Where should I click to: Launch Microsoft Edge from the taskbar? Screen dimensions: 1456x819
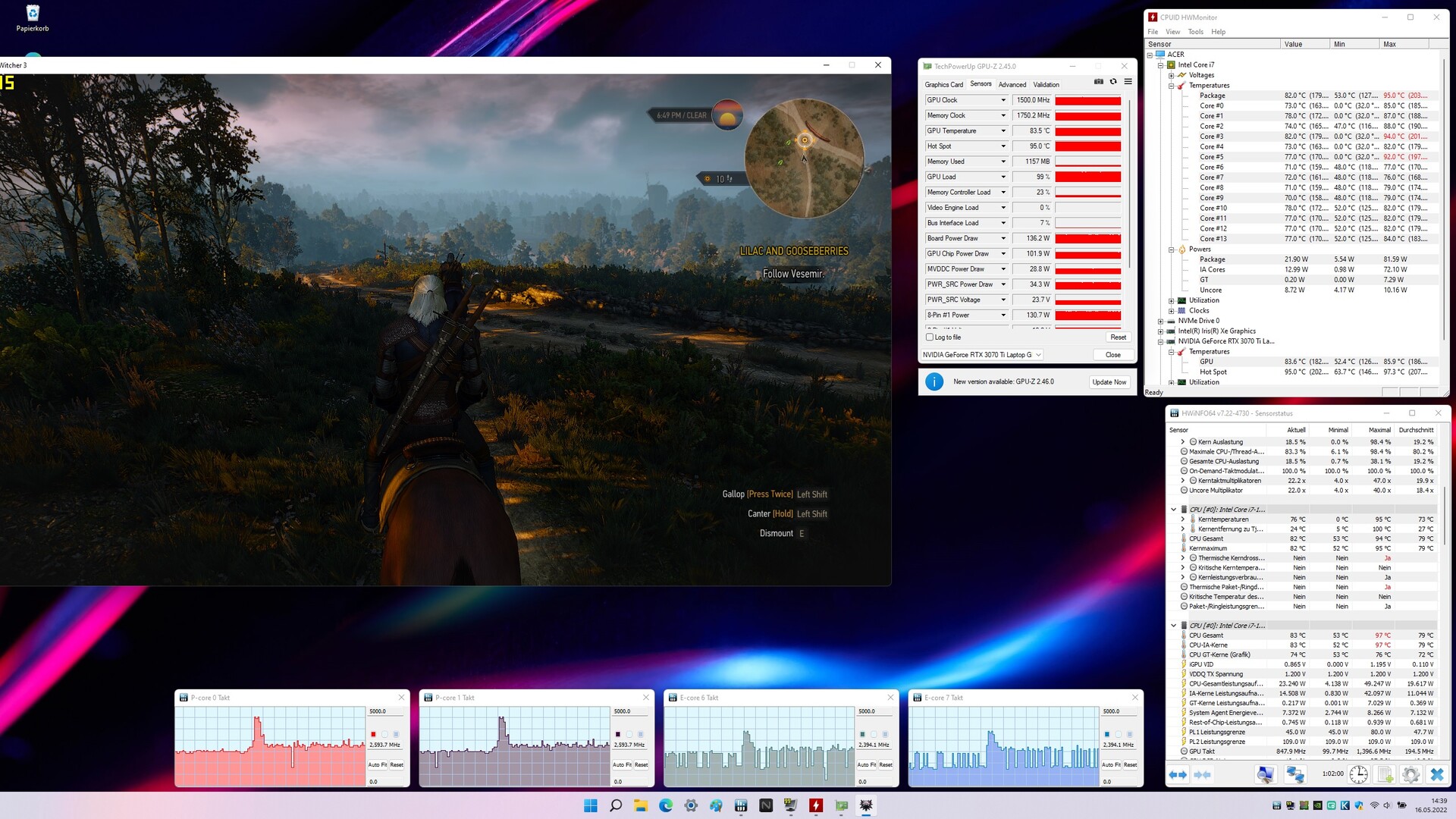[666, 805]
